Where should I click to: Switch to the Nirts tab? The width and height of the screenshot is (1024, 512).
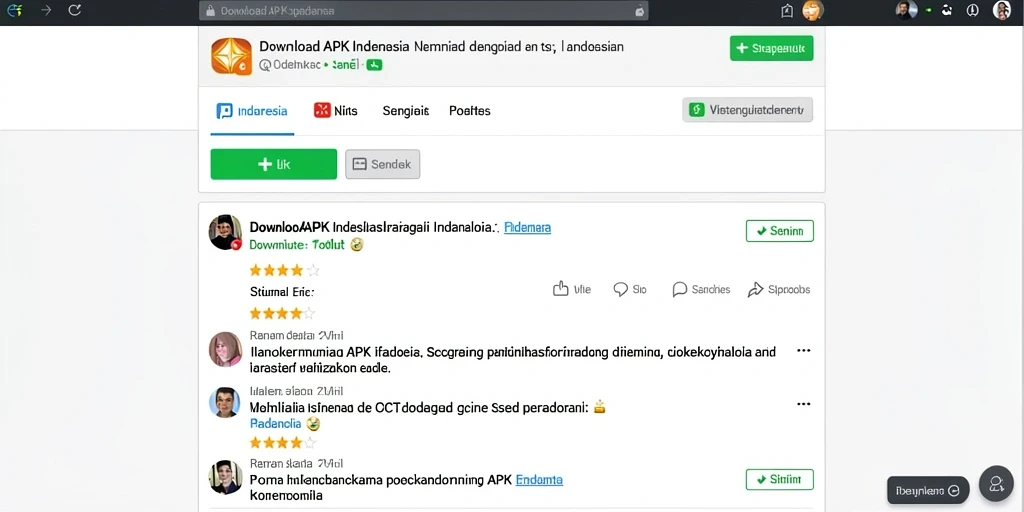[336, 110]
